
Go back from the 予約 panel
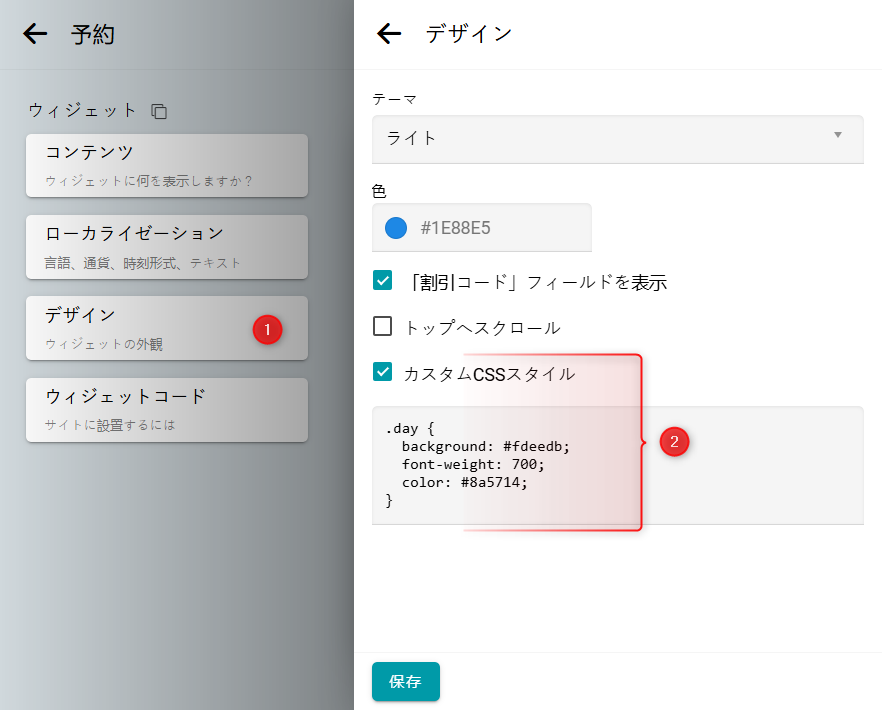(x=35, y=34)
